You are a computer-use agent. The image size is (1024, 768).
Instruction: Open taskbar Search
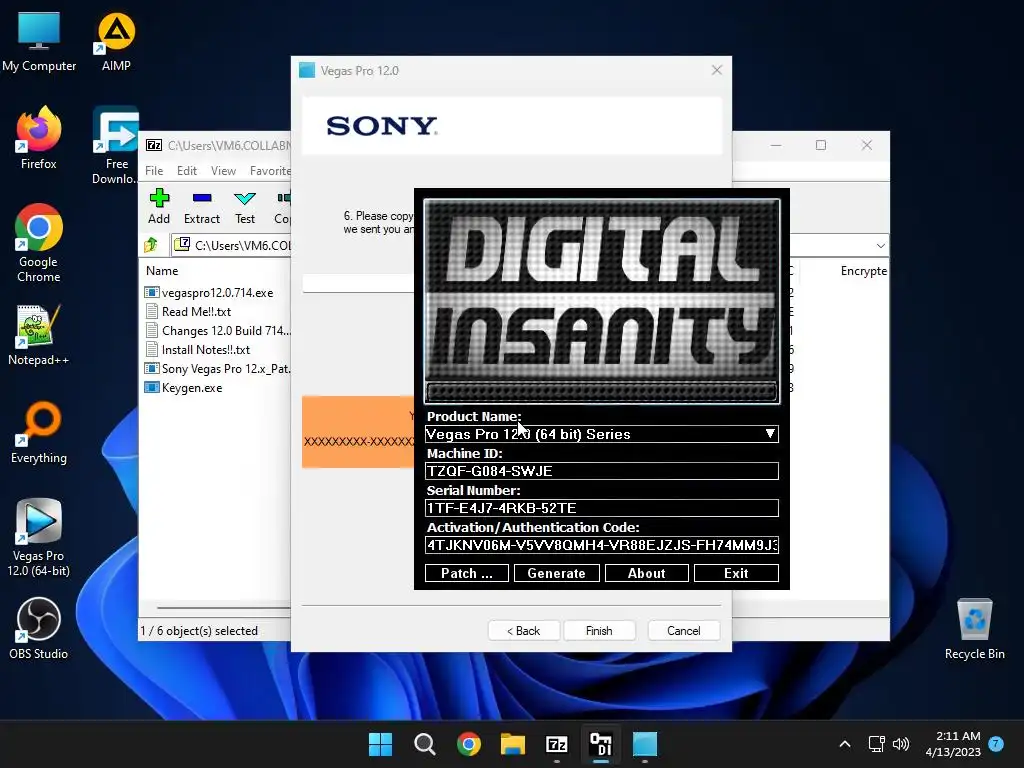pos(424,744)
